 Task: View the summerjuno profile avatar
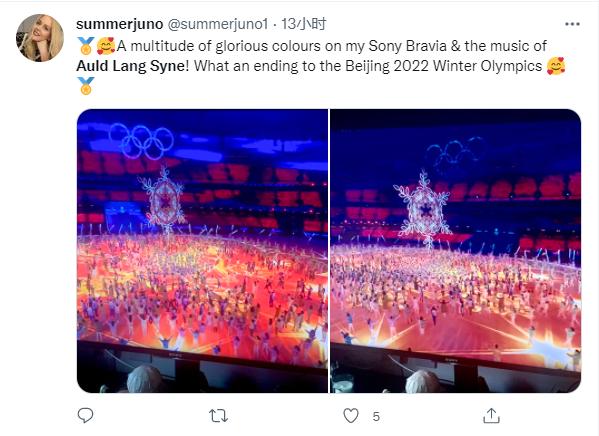click(40, 38)
